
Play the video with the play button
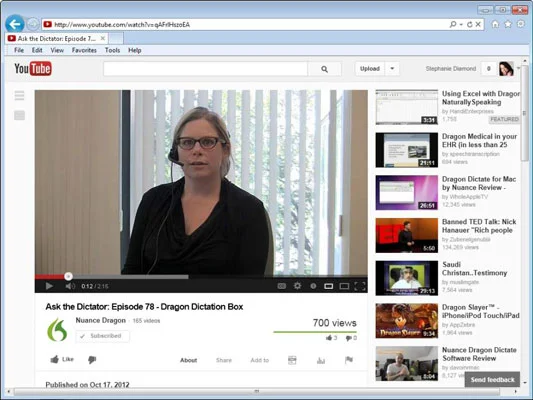pos(49,286)
